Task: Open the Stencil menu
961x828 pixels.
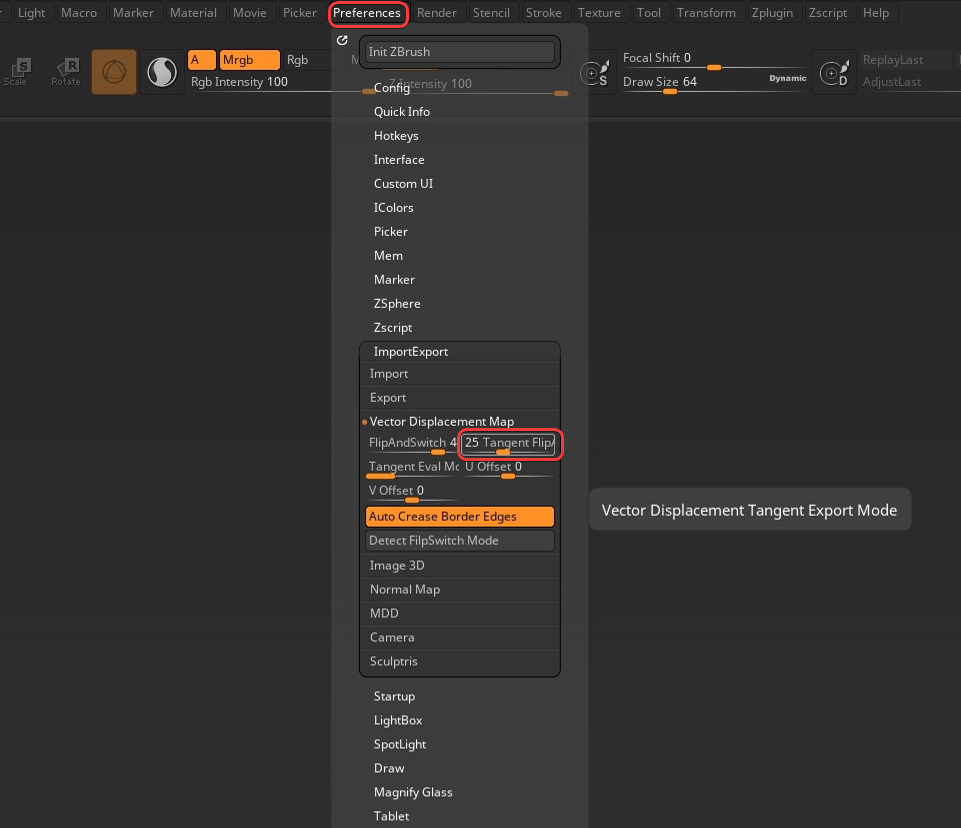Action: click(x=491, y=13)
